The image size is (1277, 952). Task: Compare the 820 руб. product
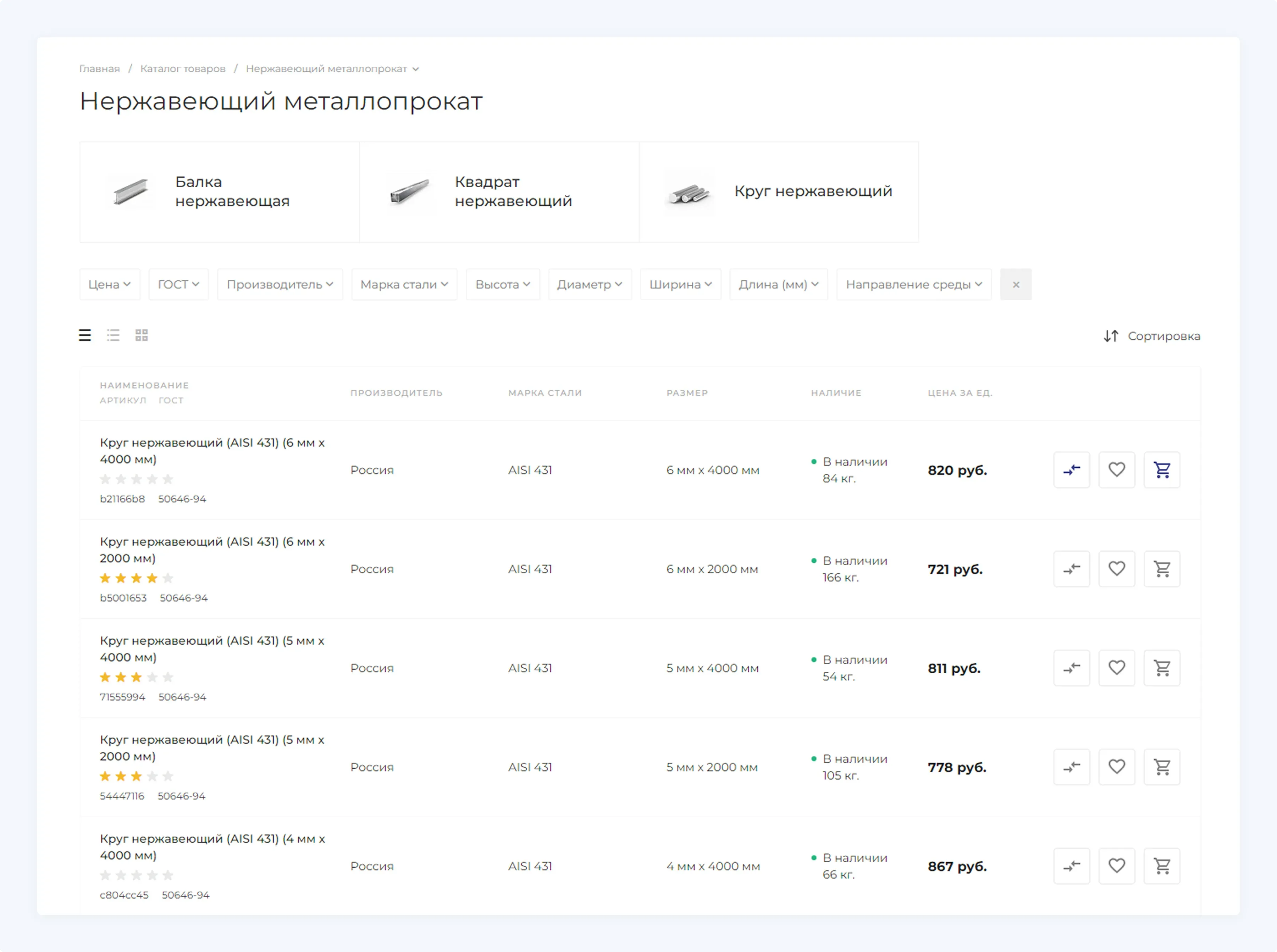[x=1071, y=470]
